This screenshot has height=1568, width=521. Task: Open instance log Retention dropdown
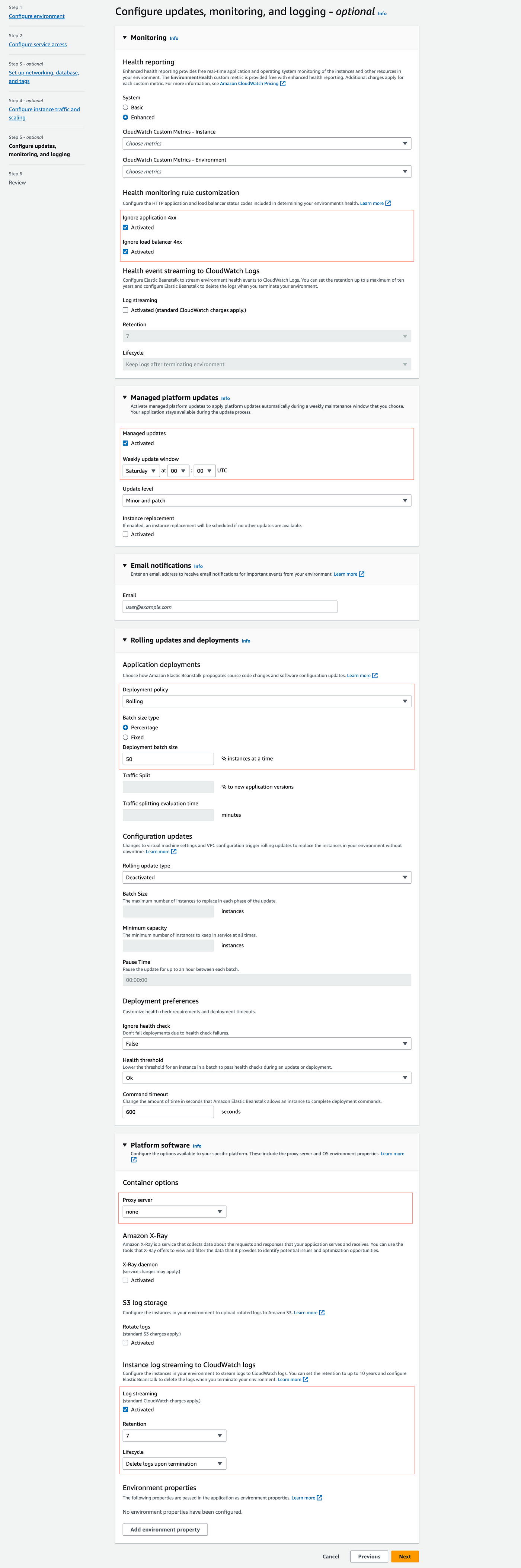tap(174, 1435)
